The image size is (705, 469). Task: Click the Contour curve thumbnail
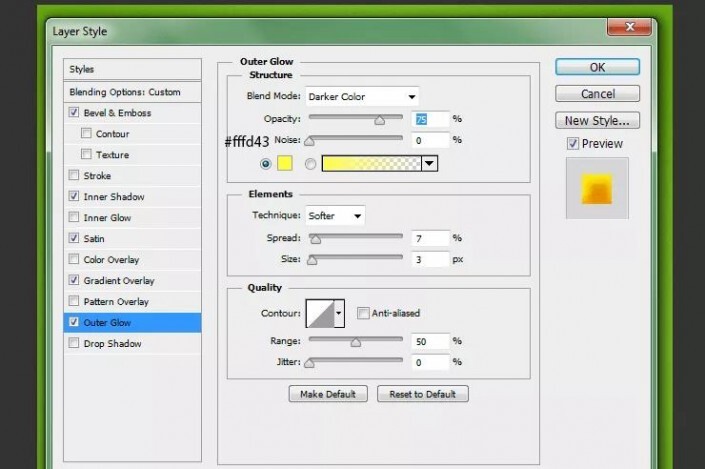tap(321, 313)
